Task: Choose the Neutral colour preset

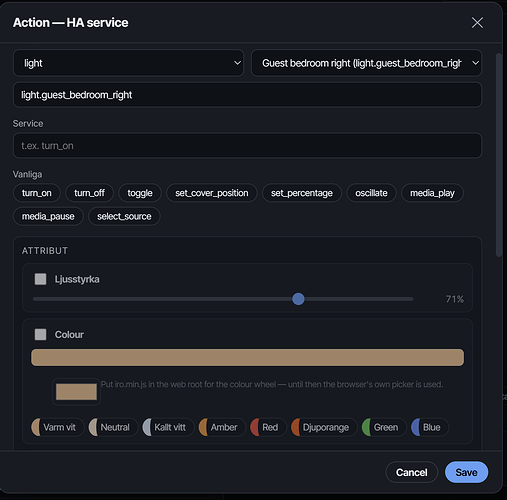Action: click(x=113, y=427)
